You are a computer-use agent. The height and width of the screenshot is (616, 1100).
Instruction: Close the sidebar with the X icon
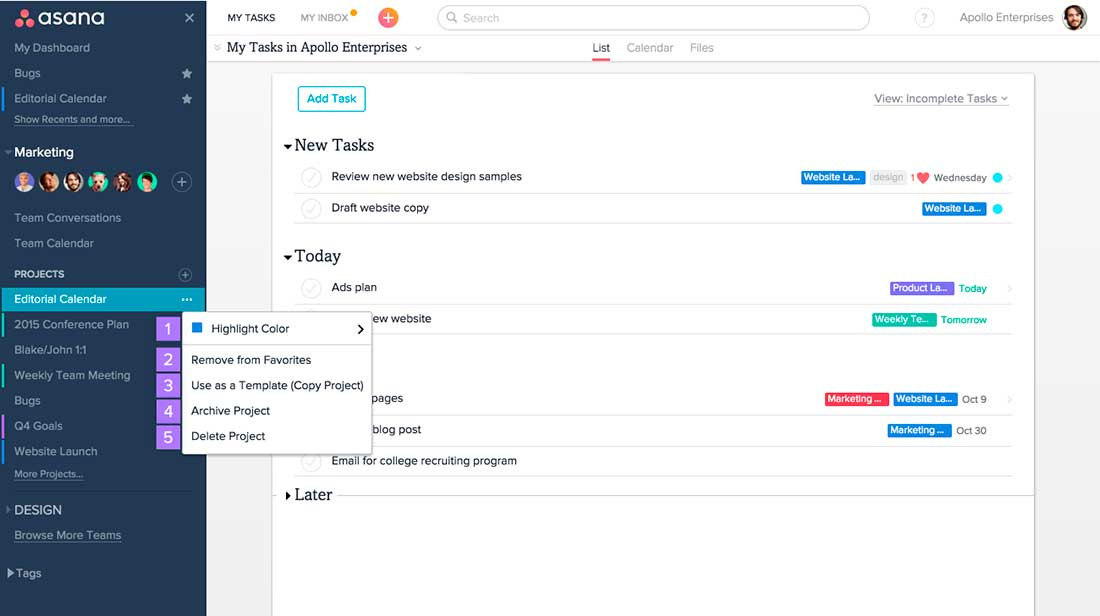pyautogui.click(x=190, y=18)
